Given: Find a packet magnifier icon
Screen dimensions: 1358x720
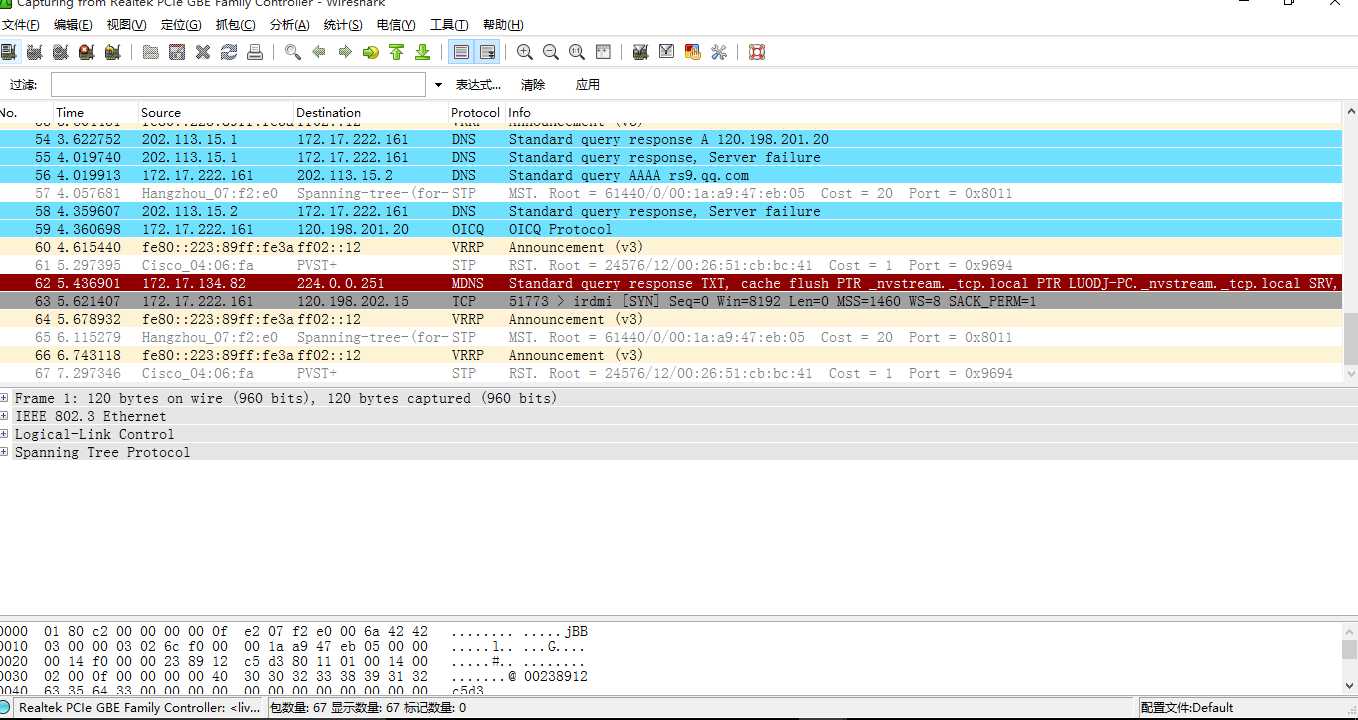Looking at the screenshot, I should coord(293,52).
